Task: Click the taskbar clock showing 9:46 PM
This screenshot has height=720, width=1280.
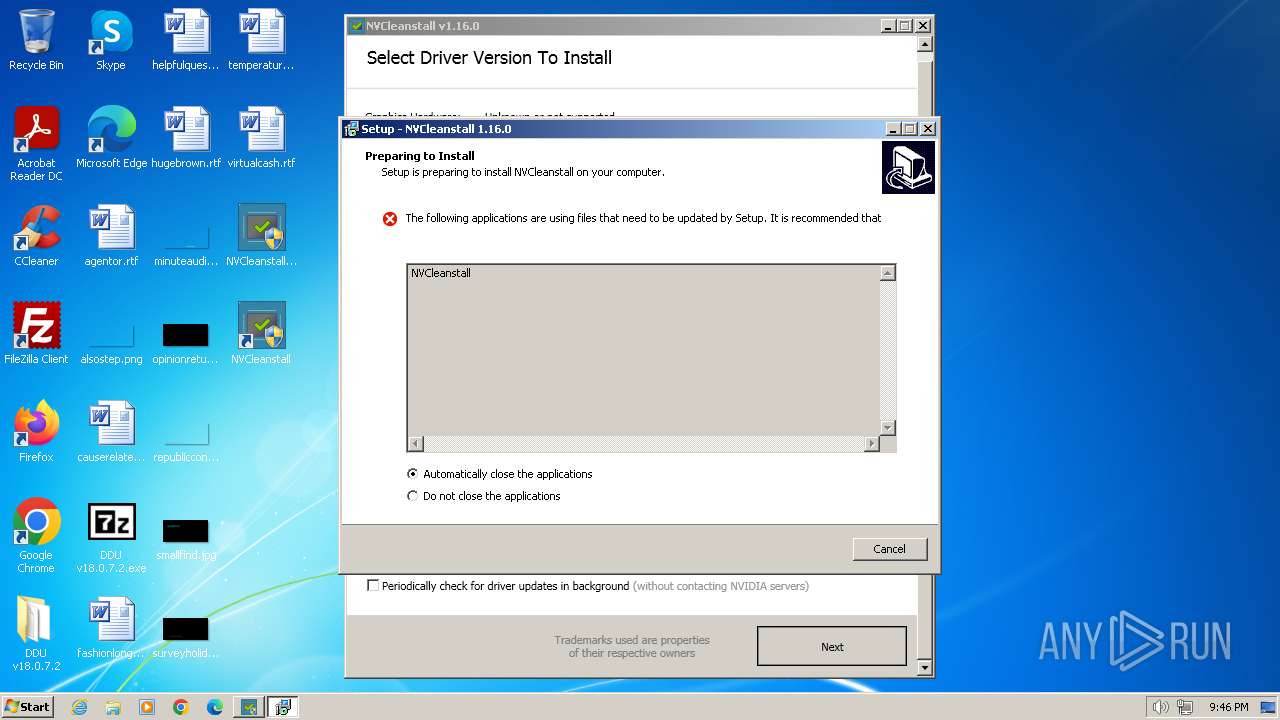Action: coord(1228,707)
